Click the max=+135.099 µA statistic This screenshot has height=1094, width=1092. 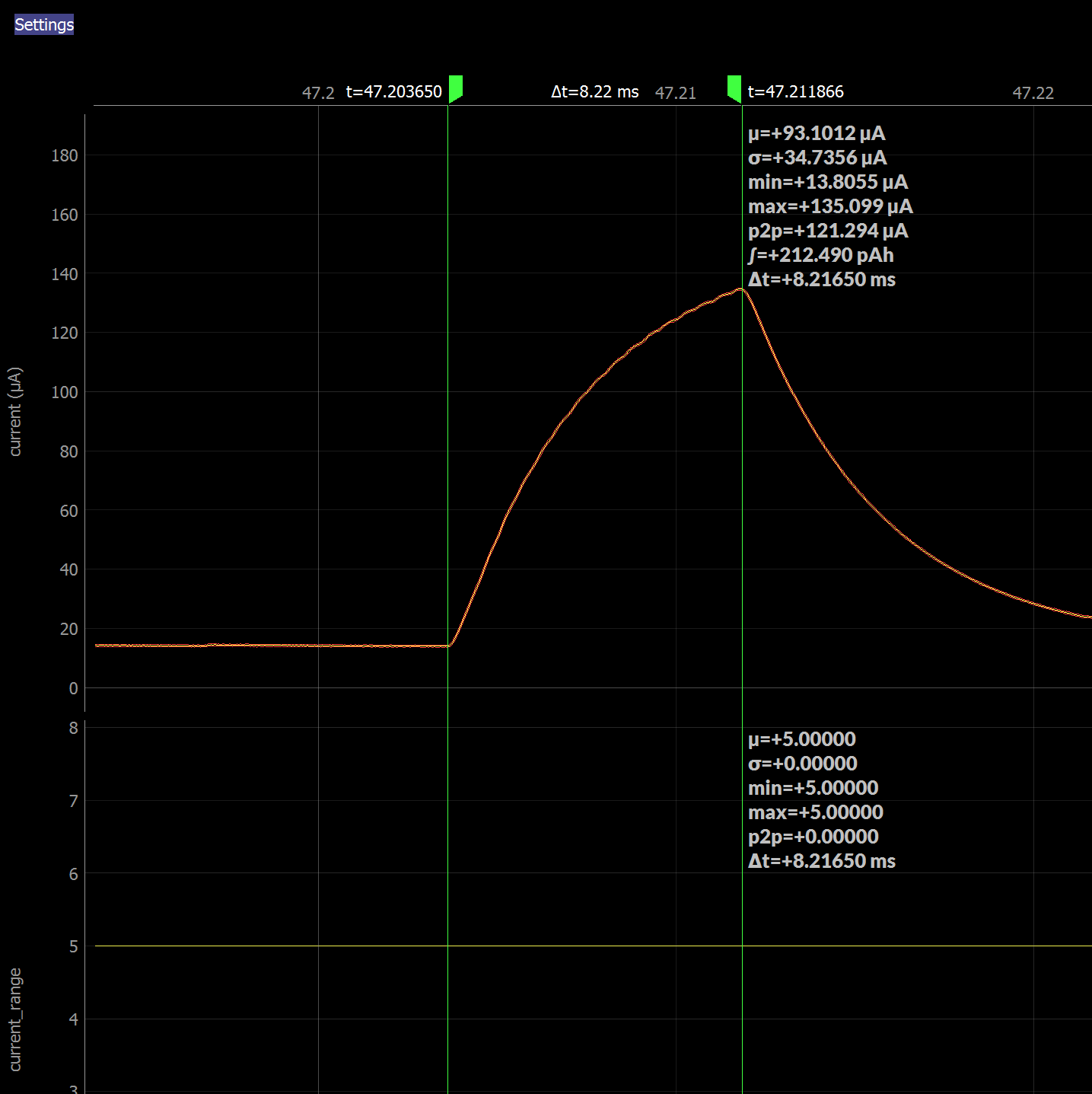(x=830, y=207)
